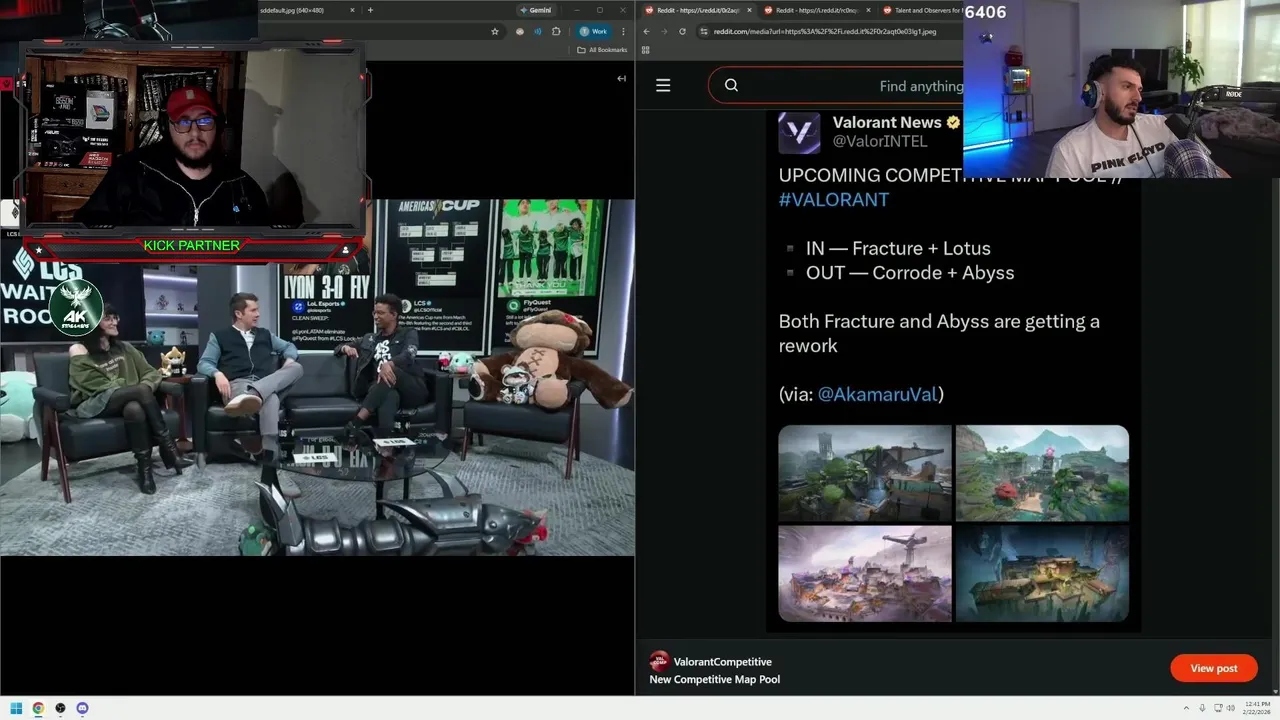
Task: Open the top-left Fracture map thumbnail
Action: click(x=865, y=473)
